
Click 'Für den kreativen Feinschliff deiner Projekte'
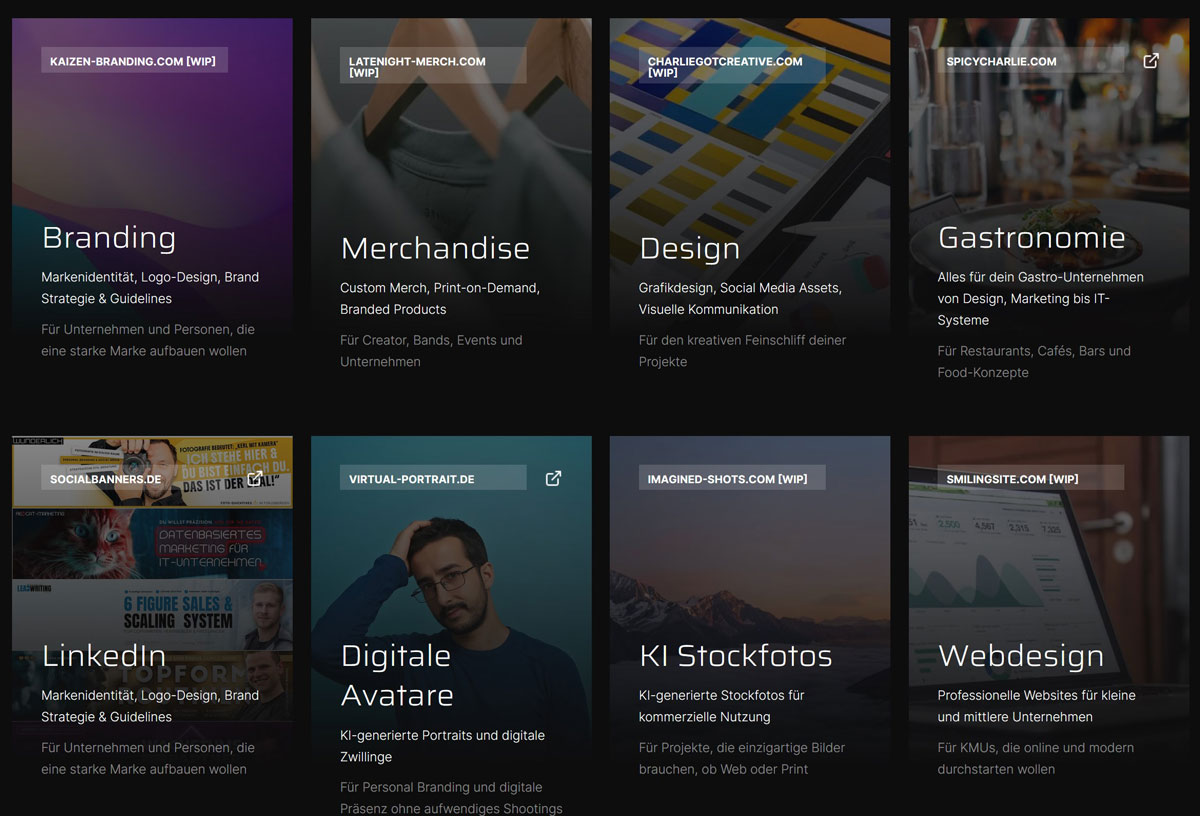(x=742, y=351)
